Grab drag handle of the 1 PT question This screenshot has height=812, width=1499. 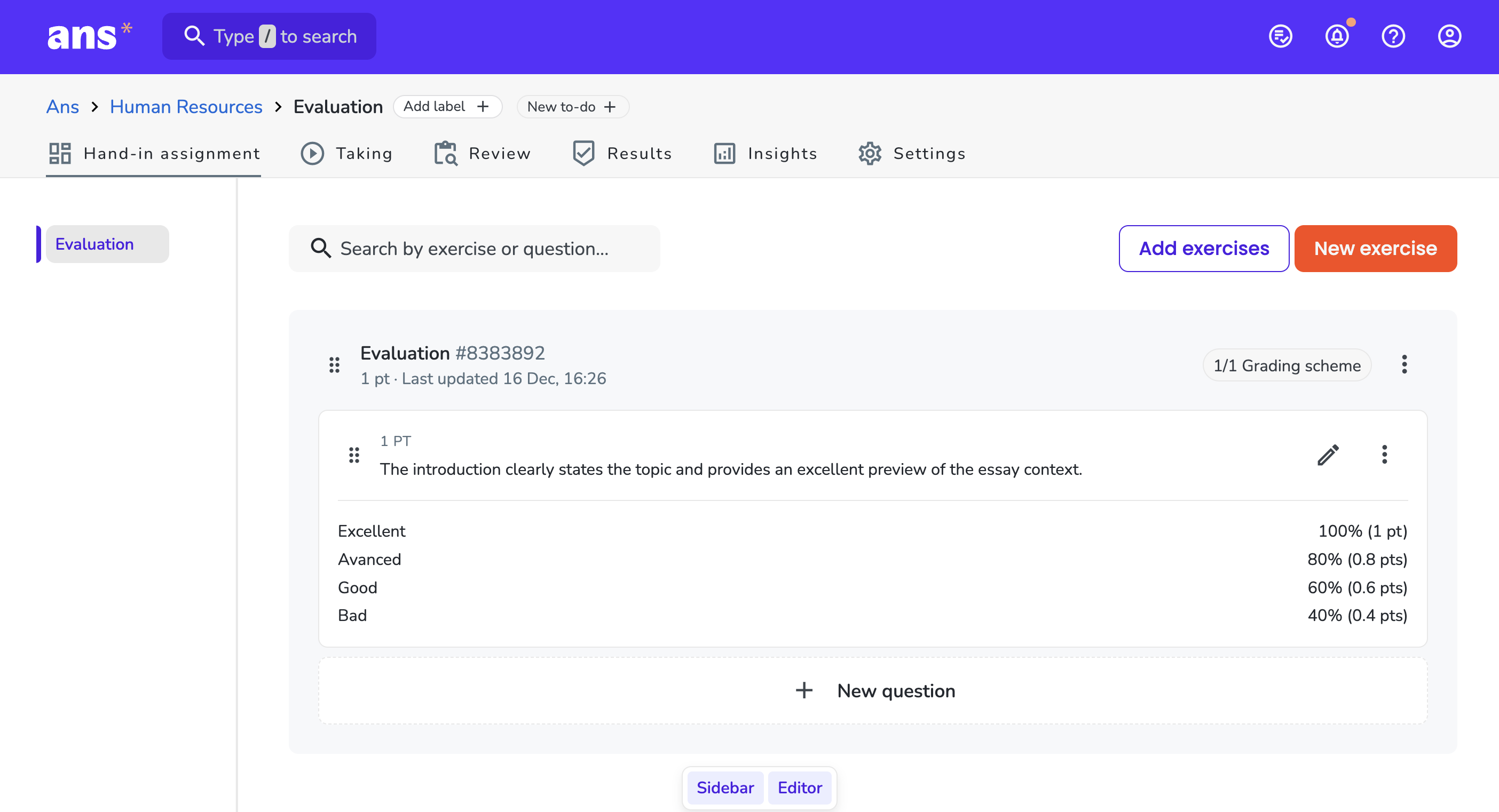click(354, 455)
